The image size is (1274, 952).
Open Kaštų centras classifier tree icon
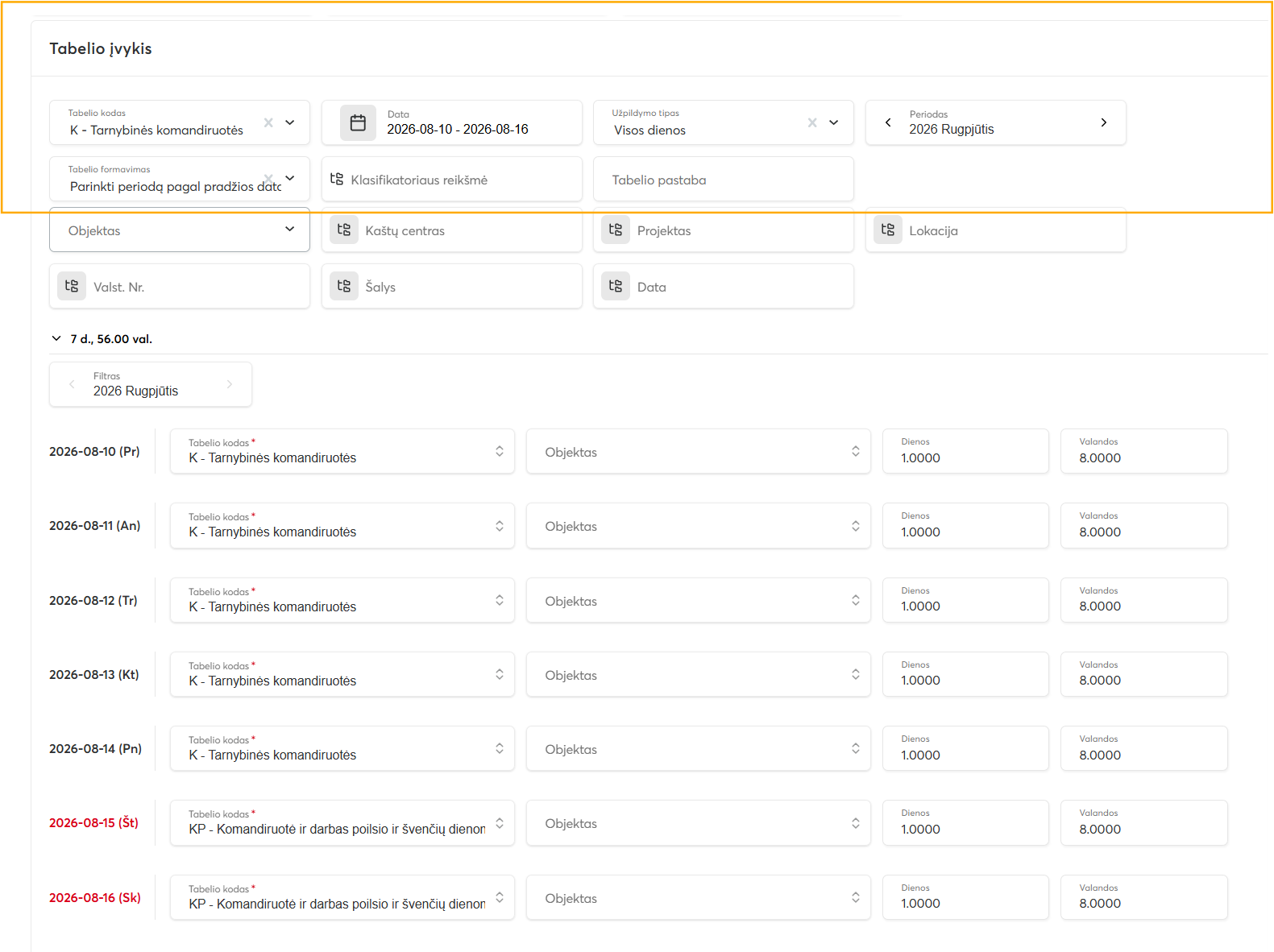344,230
